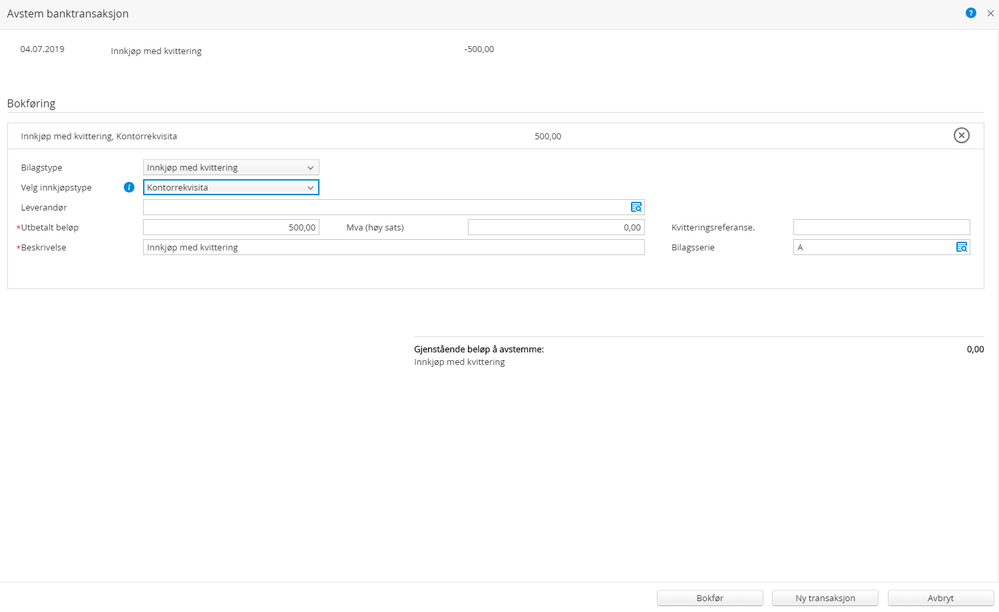999x612 pixels.
Task: Click the Innkjøp med kvittering text in top row
Action: (156, 51)
